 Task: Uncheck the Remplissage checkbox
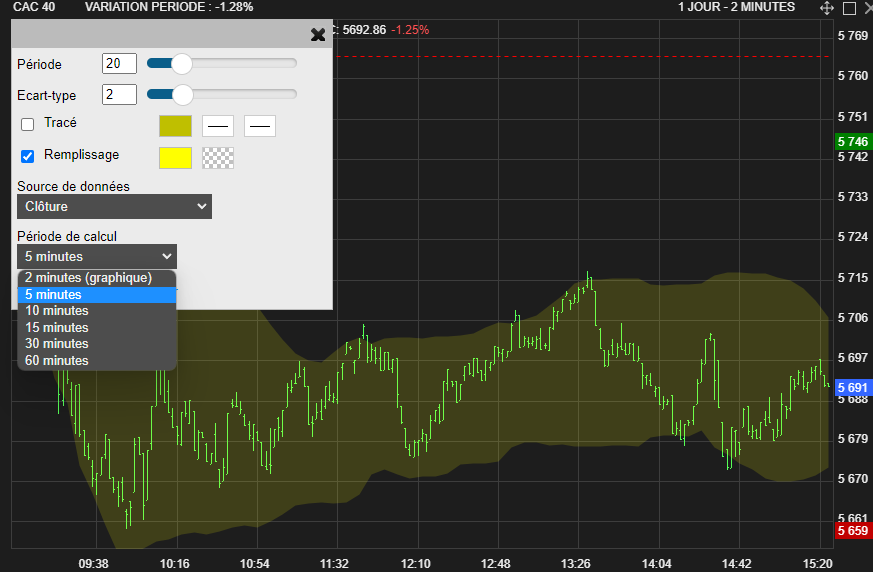[28, 156]
